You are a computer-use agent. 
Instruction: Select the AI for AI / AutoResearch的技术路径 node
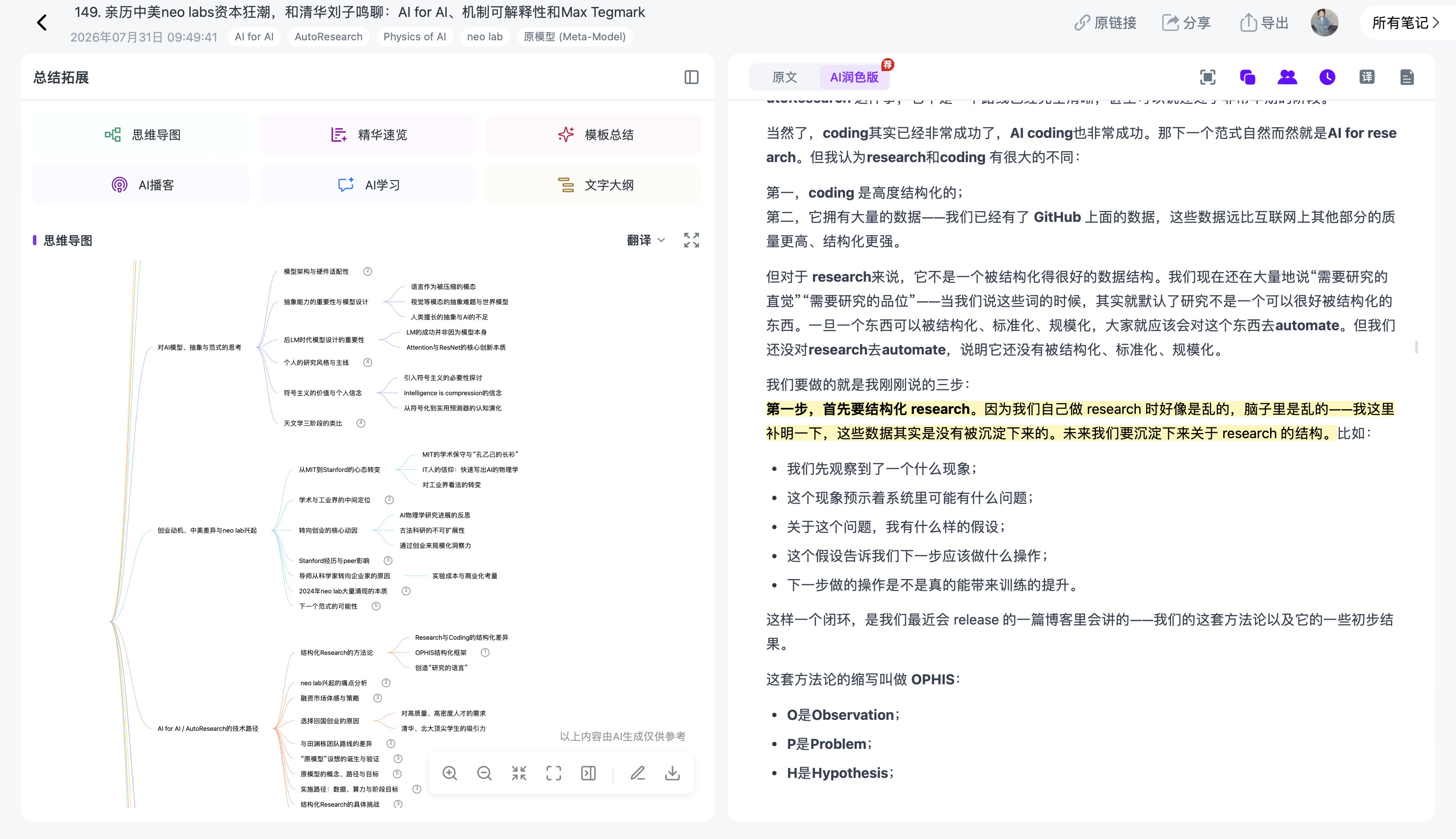[x=208, y=728]
